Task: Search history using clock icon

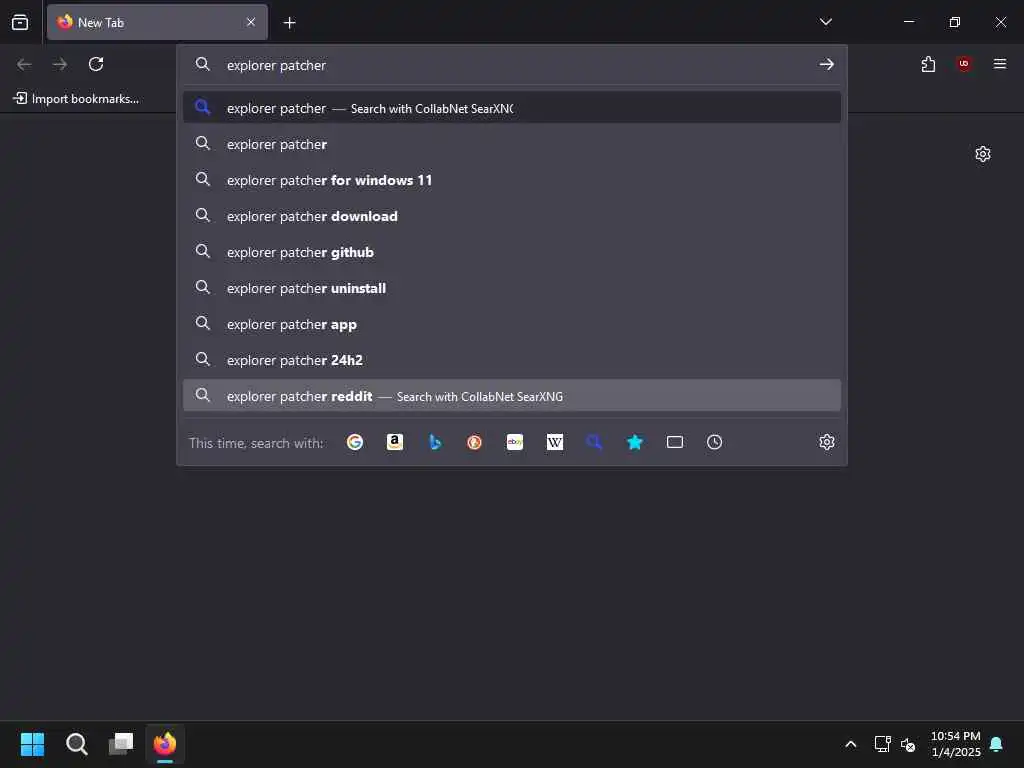Action: pos(714,442)
